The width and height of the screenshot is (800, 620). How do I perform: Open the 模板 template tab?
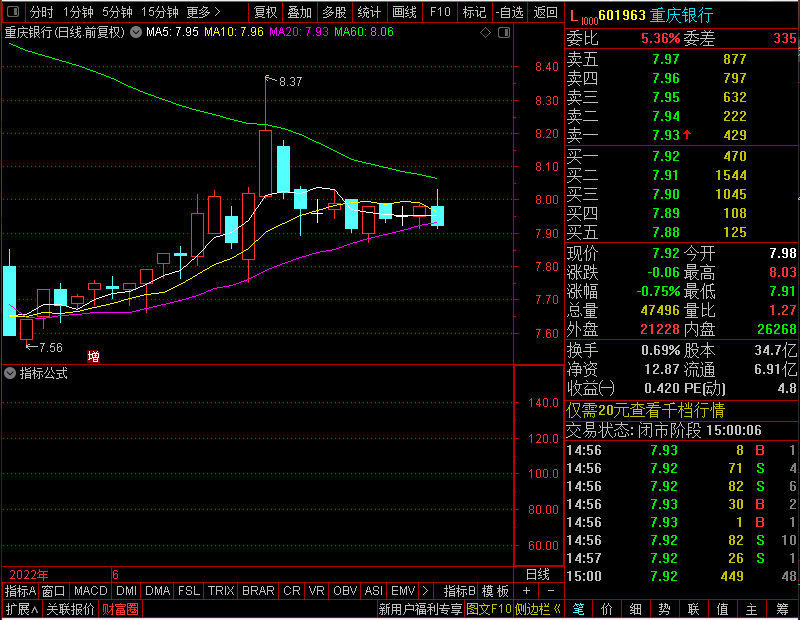(495, 591)
